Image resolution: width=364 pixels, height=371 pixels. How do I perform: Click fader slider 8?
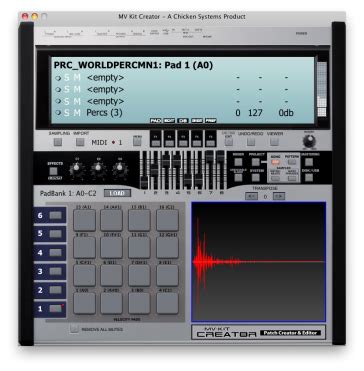(220, 156)
